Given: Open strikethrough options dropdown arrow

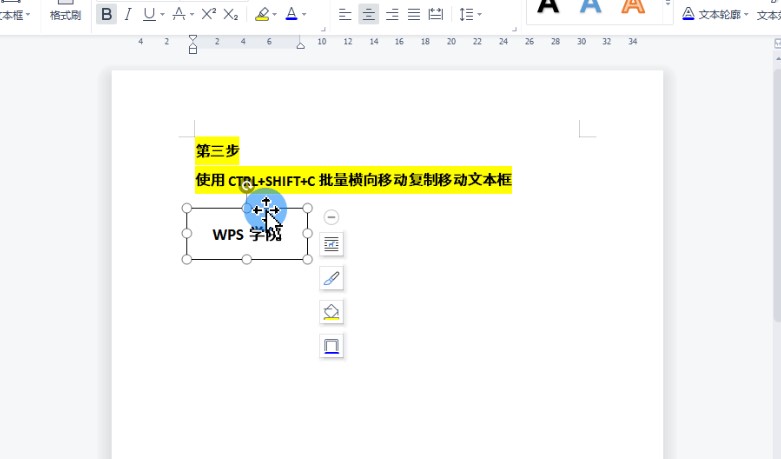Looking at the screenshot, I should click(192, 15).
